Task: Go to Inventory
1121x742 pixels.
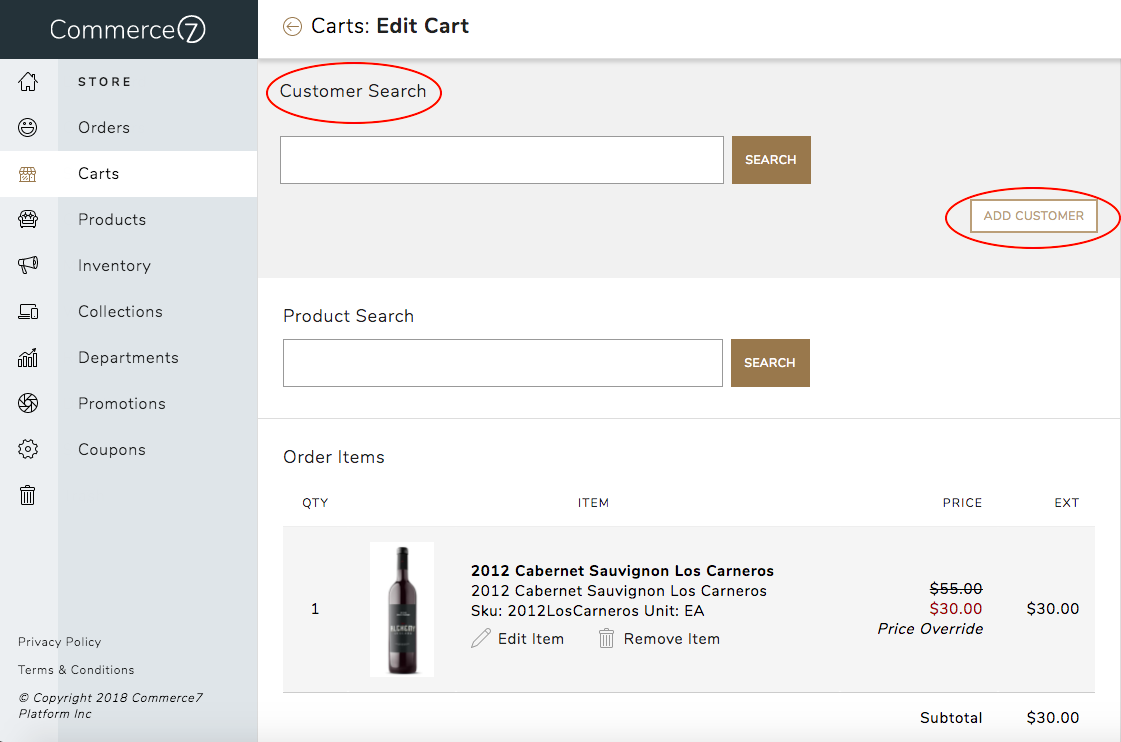Action: (x=114, y=265)
